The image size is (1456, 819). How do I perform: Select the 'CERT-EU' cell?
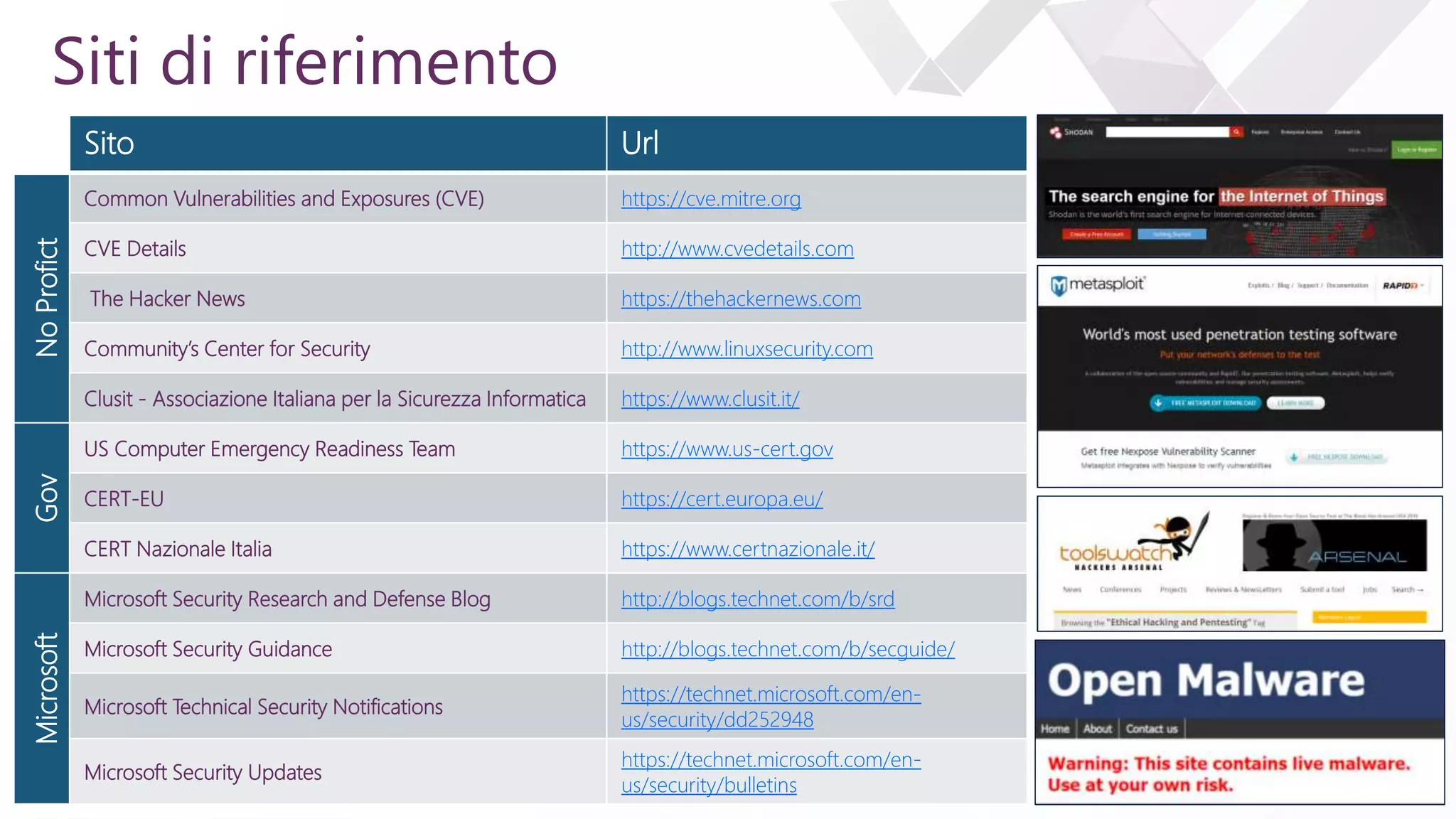point(338,499)
